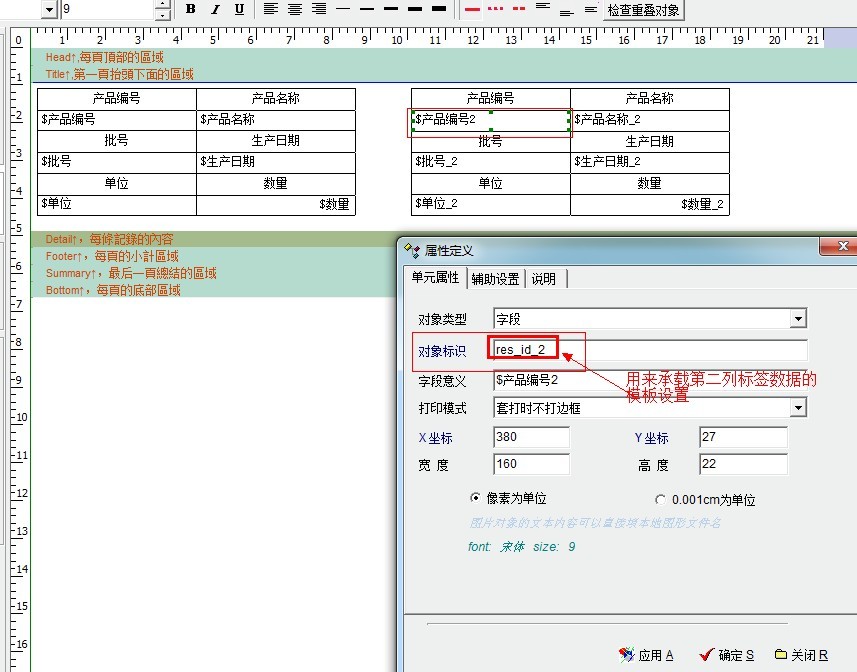Align text left using toolbar icon
Screen dimensions: 857x672
pyautogui.click(x=271, y=9)
